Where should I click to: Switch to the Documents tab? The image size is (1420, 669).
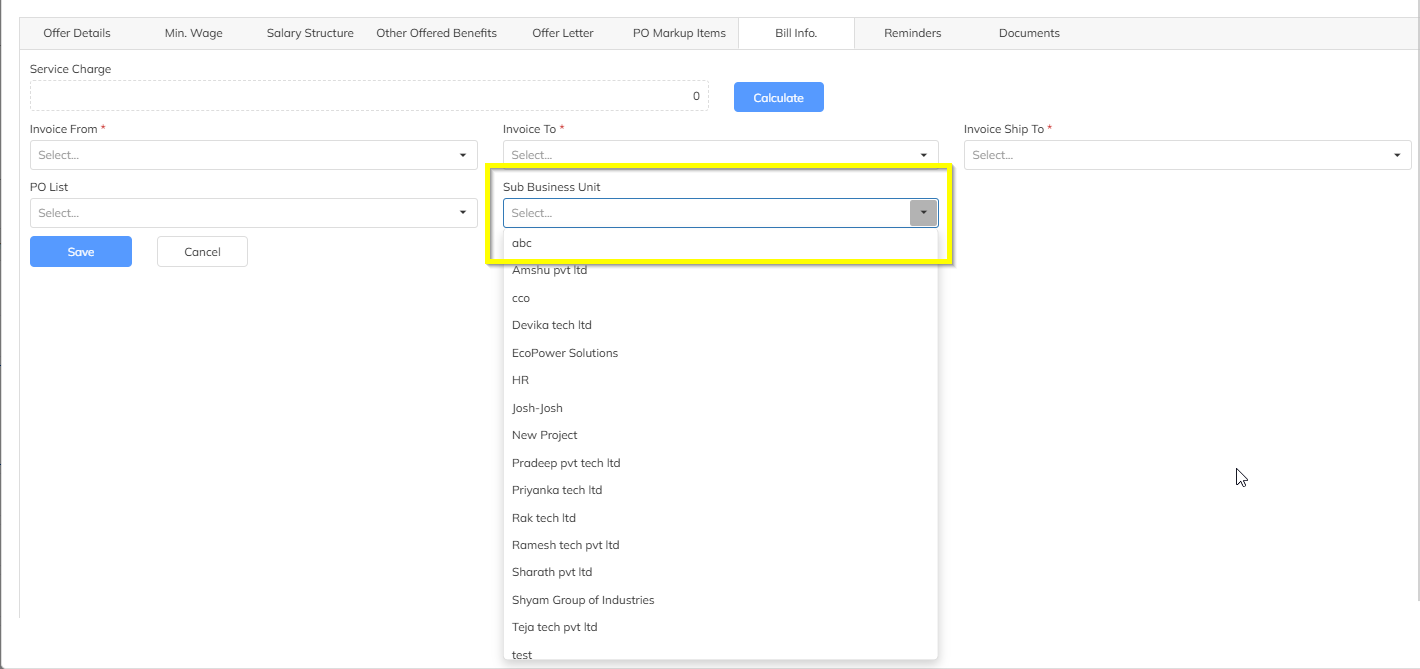coord(1029,33)
